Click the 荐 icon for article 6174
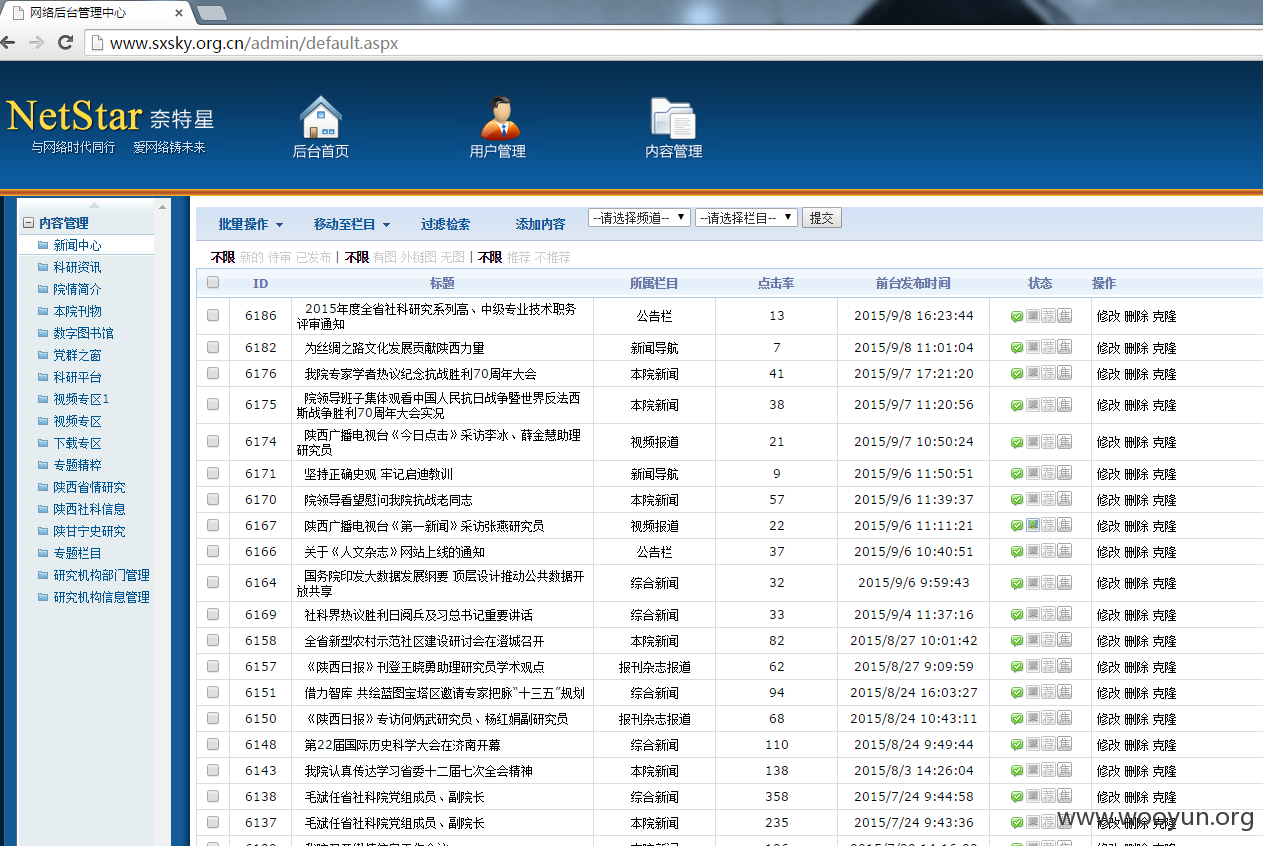Screen dimensions: 1263x846 [x=1048, y=441]
